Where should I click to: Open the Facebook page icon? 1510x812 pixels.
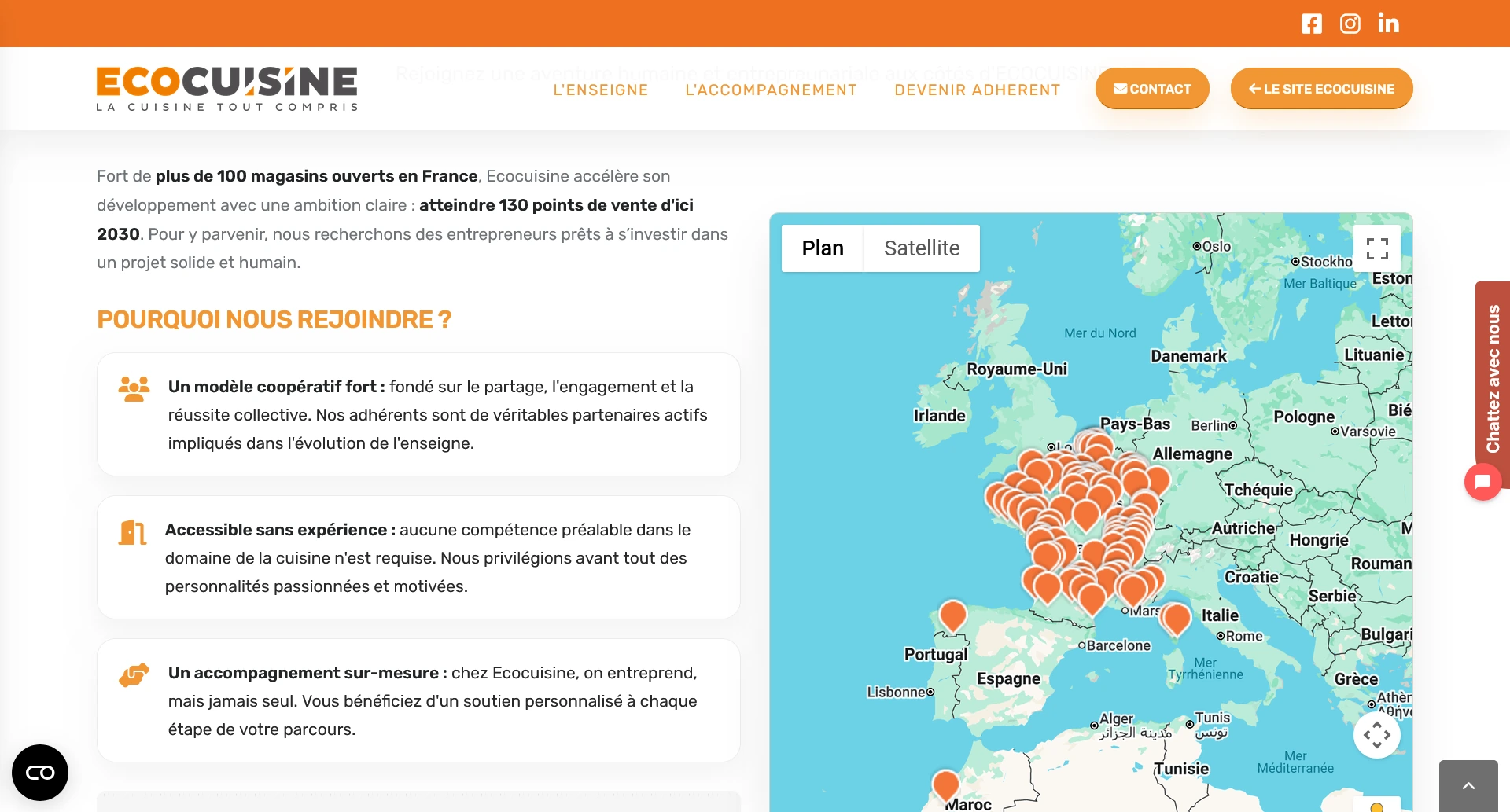tap(1312, 24)
